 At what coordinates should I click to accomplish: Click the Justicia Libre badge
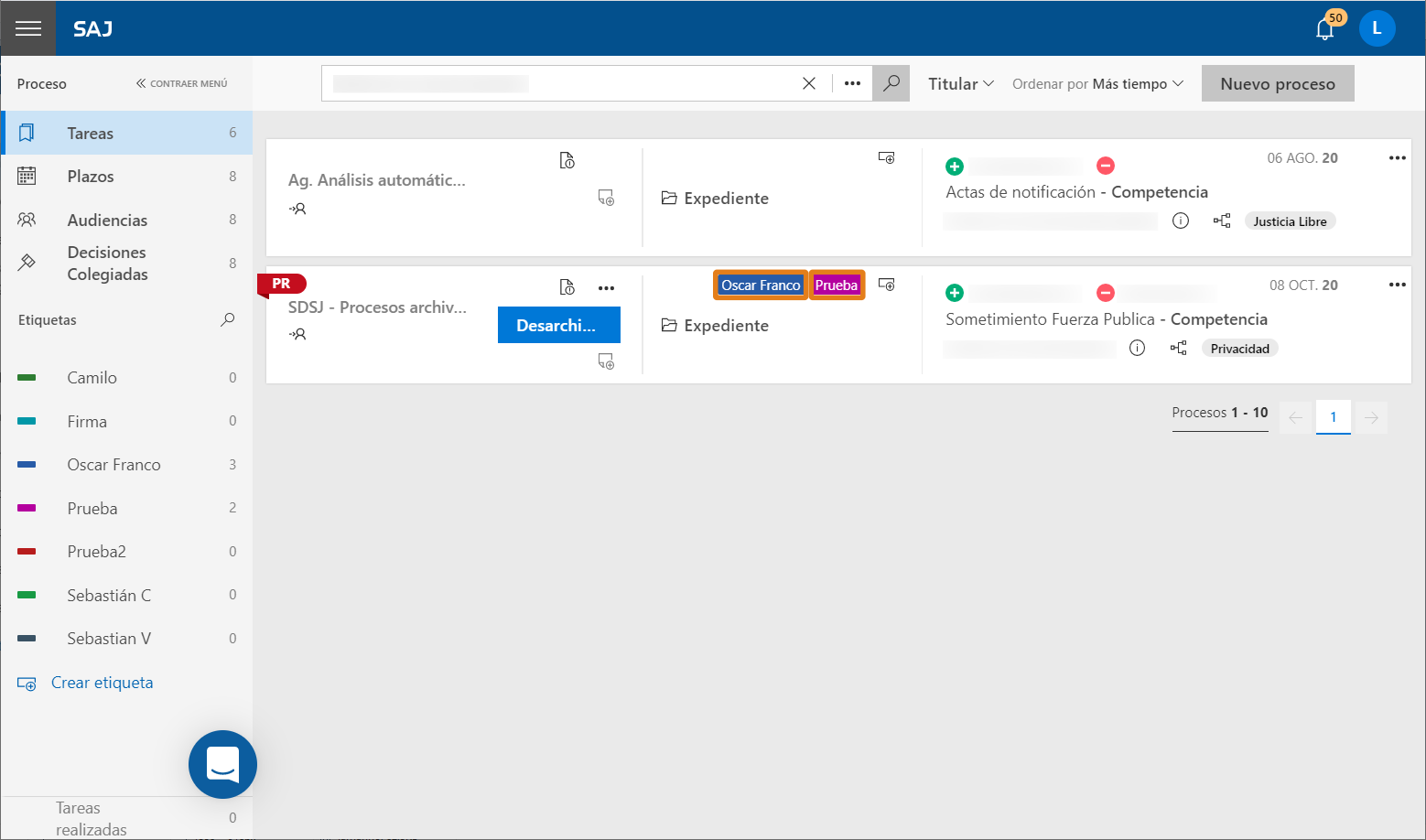1290,221
